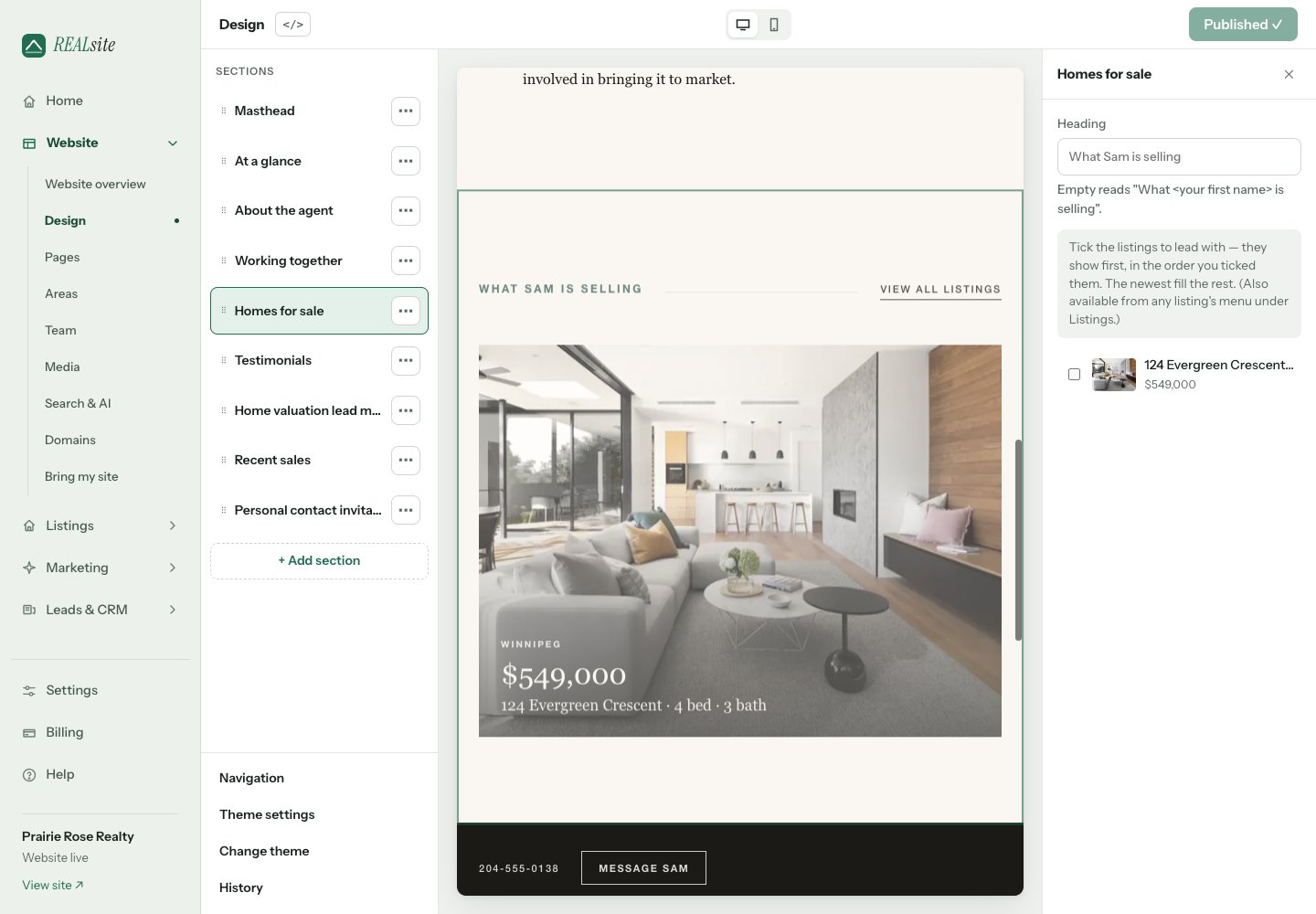Collapse the Website menu chevron
The image size is (1316, 914).
(x=173, y=143)
